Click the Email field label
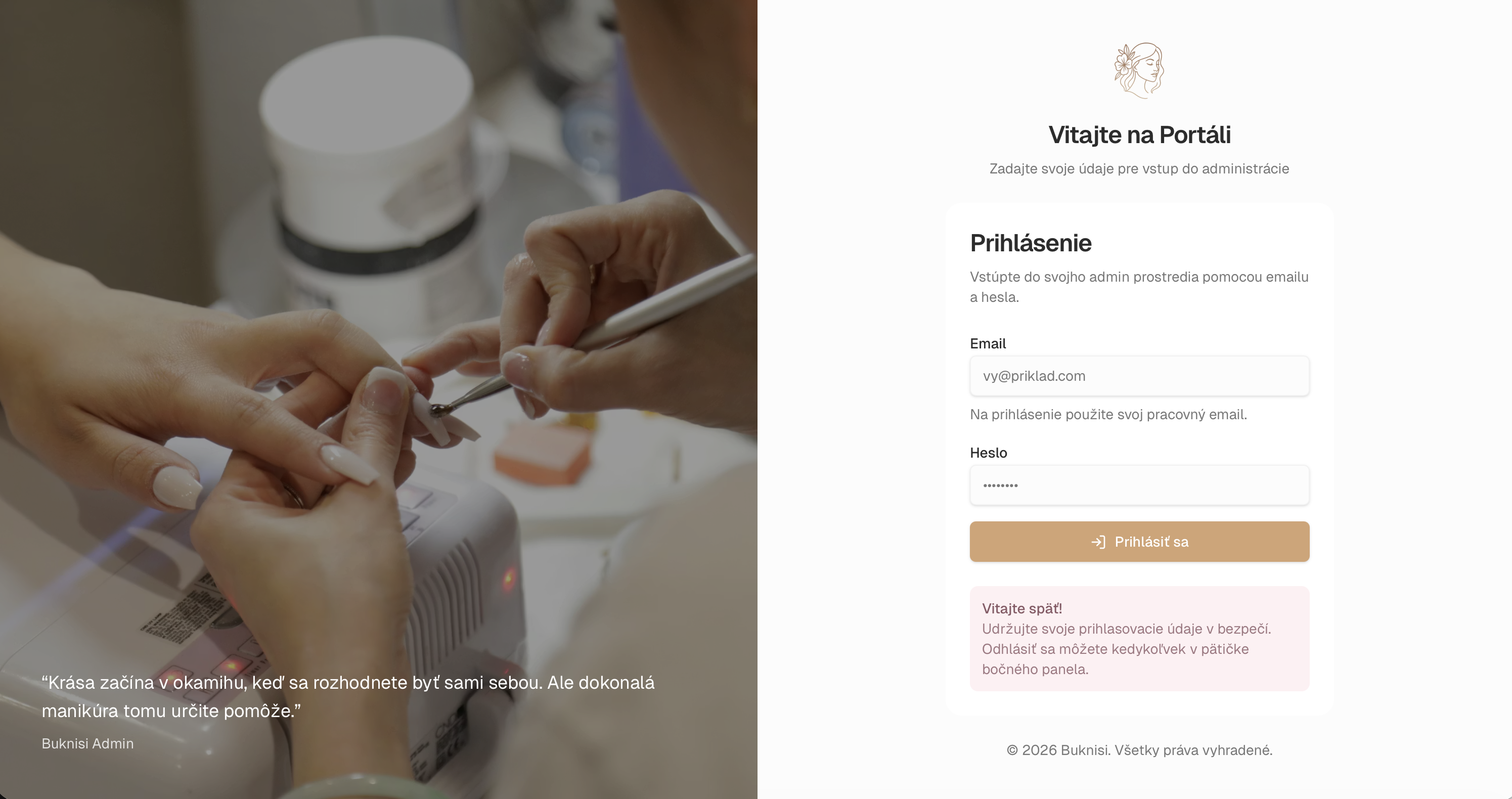 click(x=988, y=343)
